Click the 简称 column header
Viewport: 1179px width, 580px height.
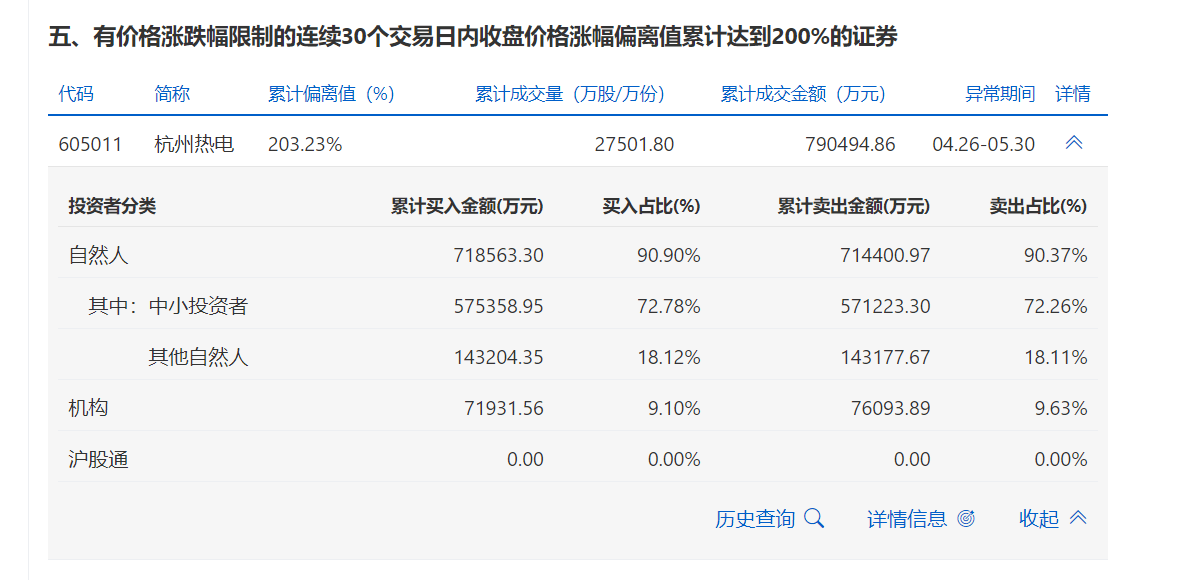(172, 94)
